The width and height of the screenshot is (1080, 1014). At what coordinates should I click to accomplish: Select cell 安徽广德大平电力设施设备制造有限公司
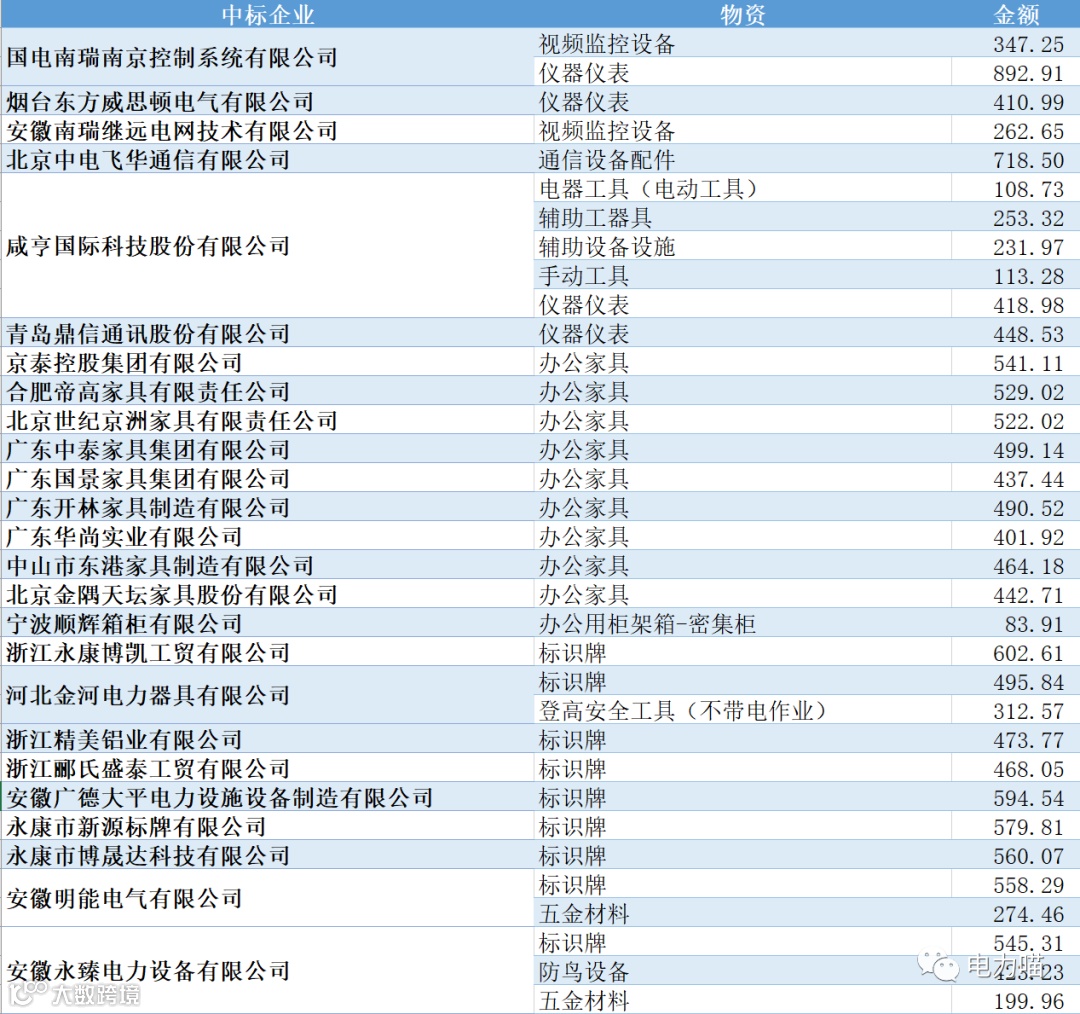coord(267,796)
